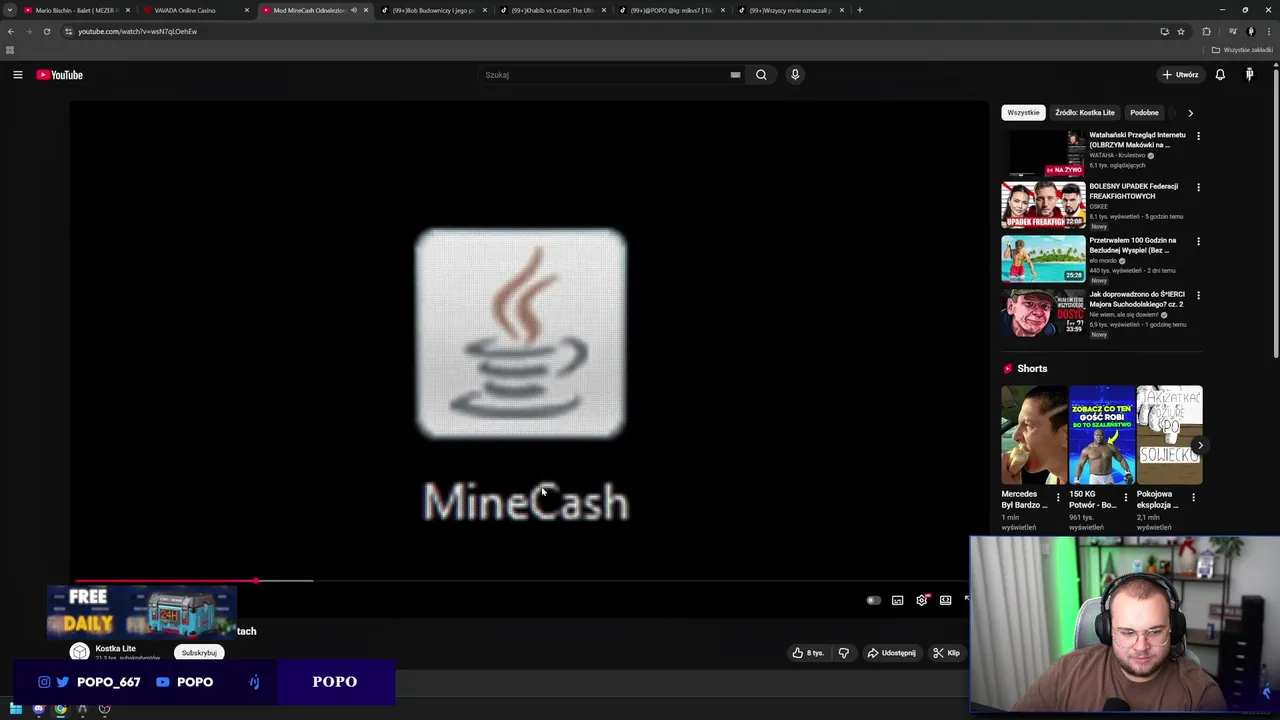The image size is (1280, 720).
Task: Dislike the video
Action: pos(844,653)
